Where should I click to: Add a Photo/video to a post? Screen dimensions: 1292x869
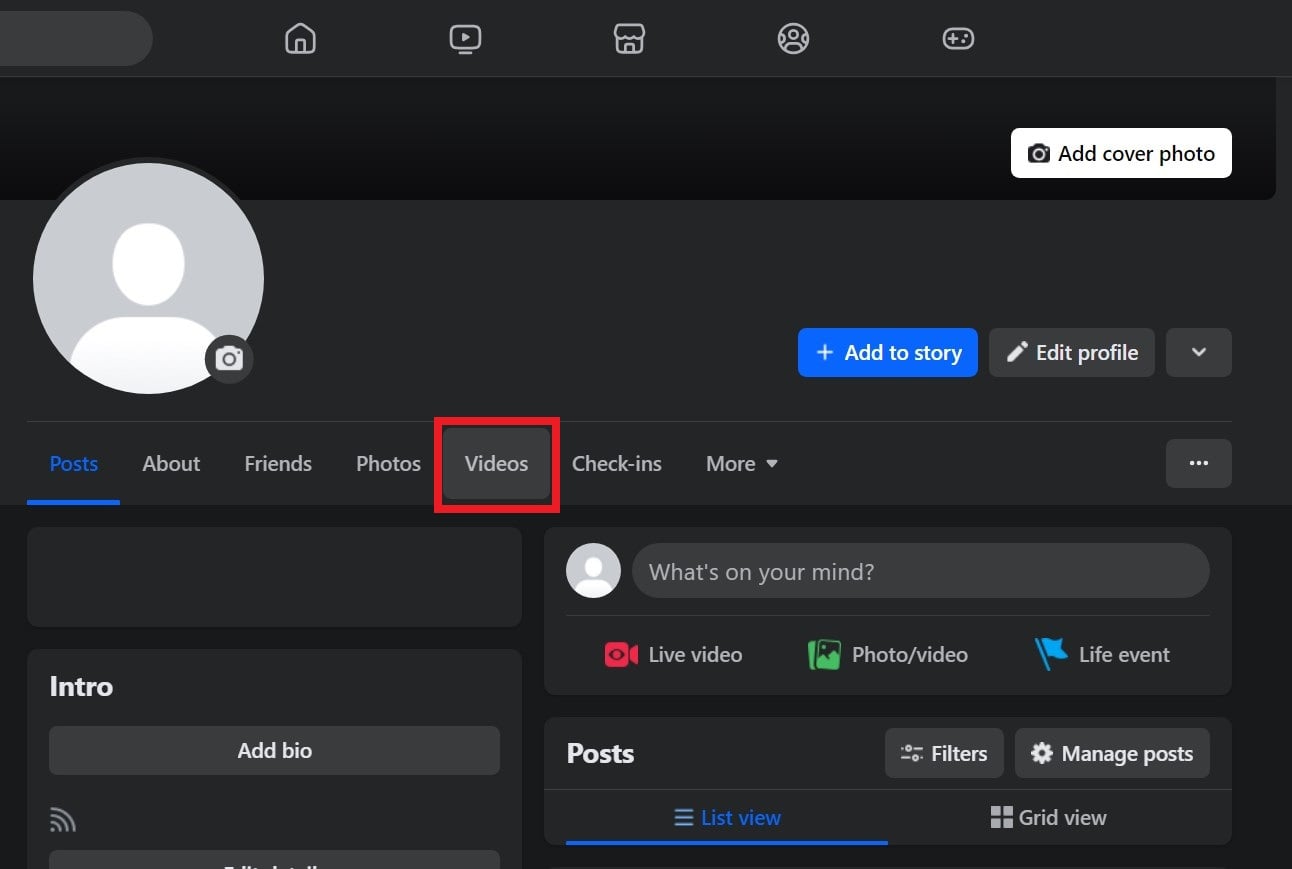[888, 654]
